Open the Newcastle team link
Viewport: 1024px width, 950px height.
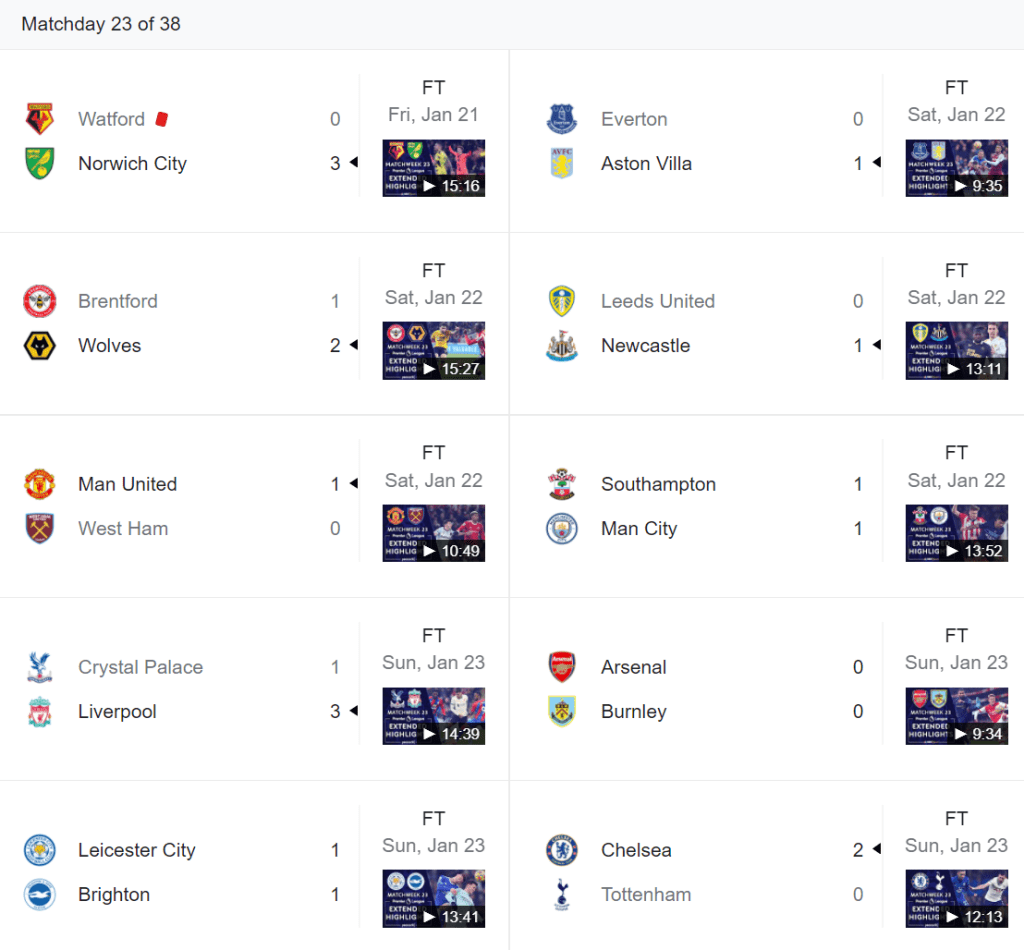coord(645,346)
